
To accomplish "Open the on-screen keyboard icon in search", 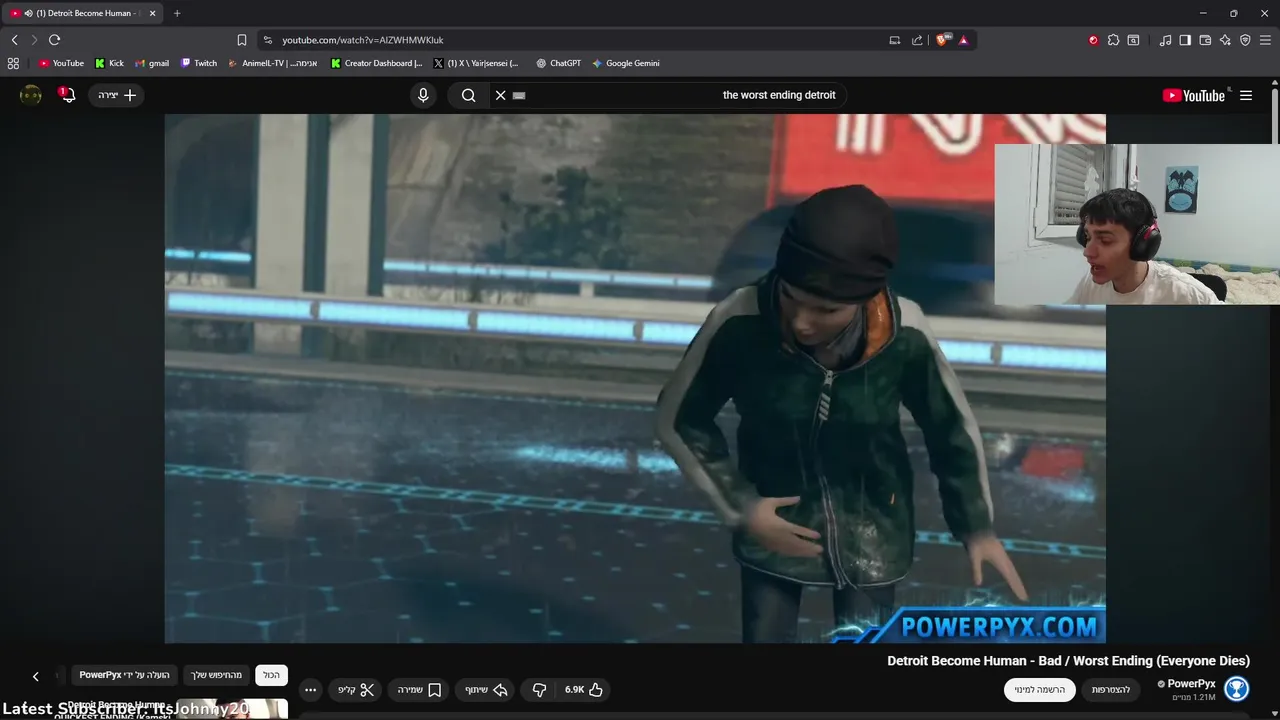I will 519,95.
